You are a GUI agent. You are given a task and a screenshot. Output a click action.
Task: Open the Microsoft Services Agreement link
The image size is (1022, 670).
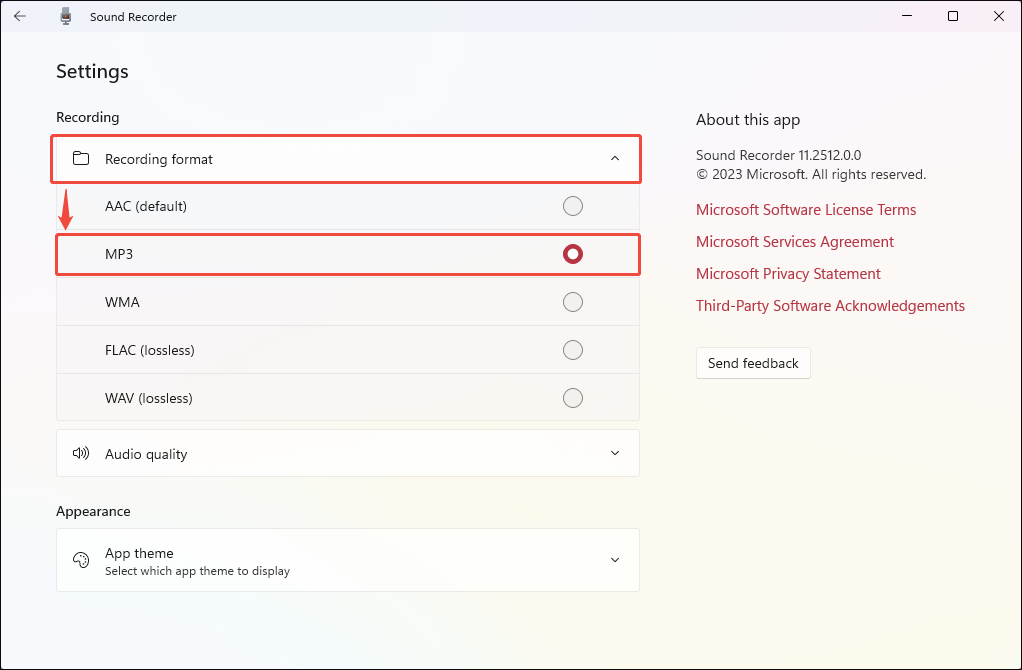click(x=794, y=242)
